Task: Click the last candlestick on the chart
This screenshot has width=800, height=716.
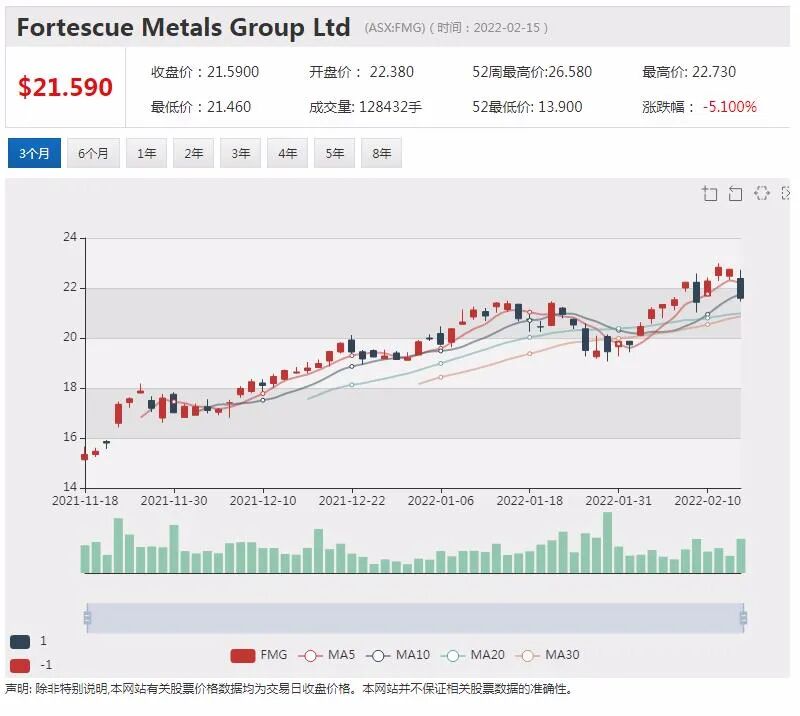Action: pos(740,288)
